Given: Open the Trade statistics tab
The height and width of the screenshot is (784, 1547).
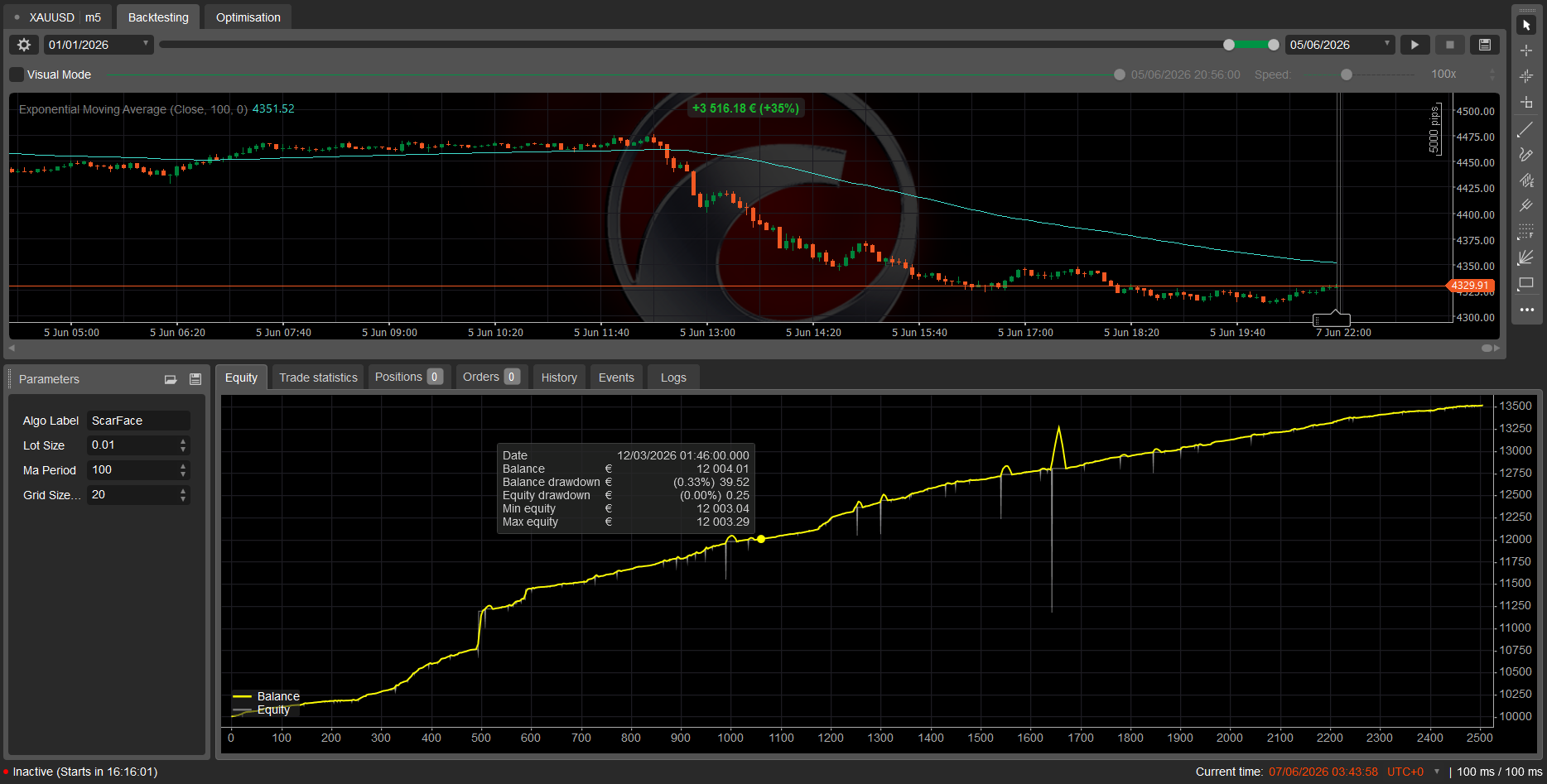Looking at the screenshot, I should [x=318, y=378].
